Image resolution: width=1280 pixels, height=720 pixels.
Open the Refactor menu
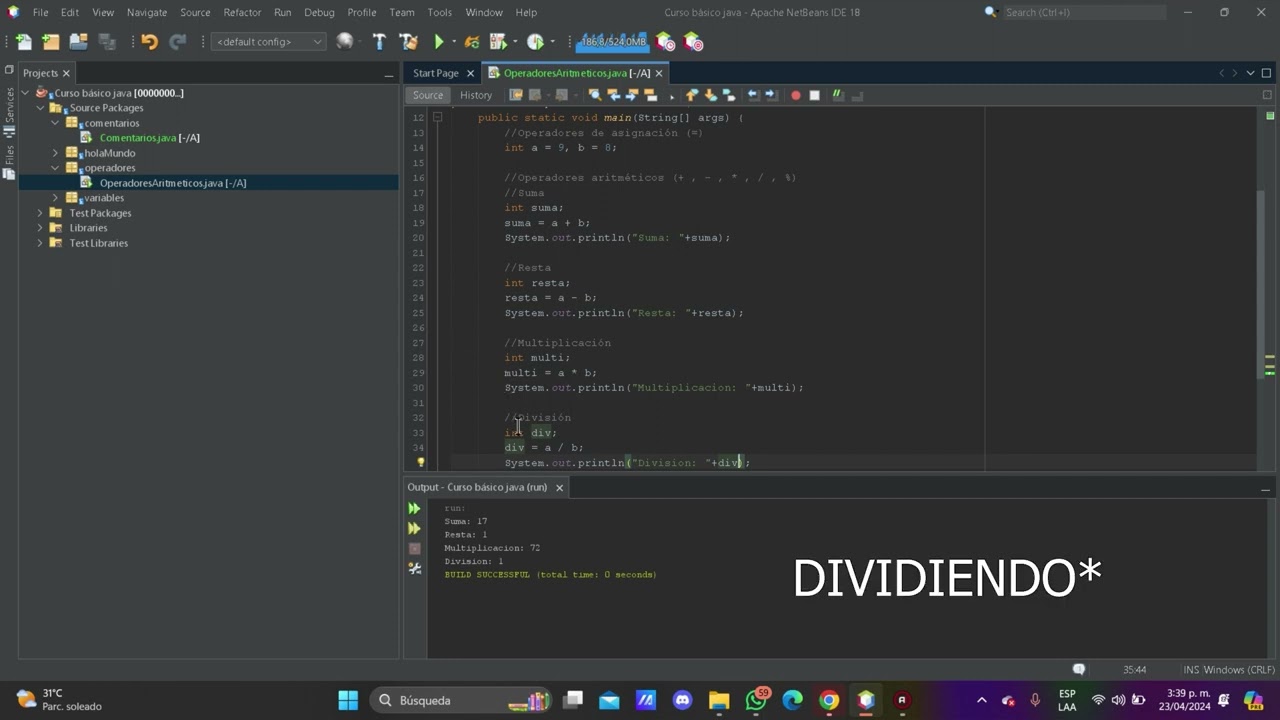(242, 12)
